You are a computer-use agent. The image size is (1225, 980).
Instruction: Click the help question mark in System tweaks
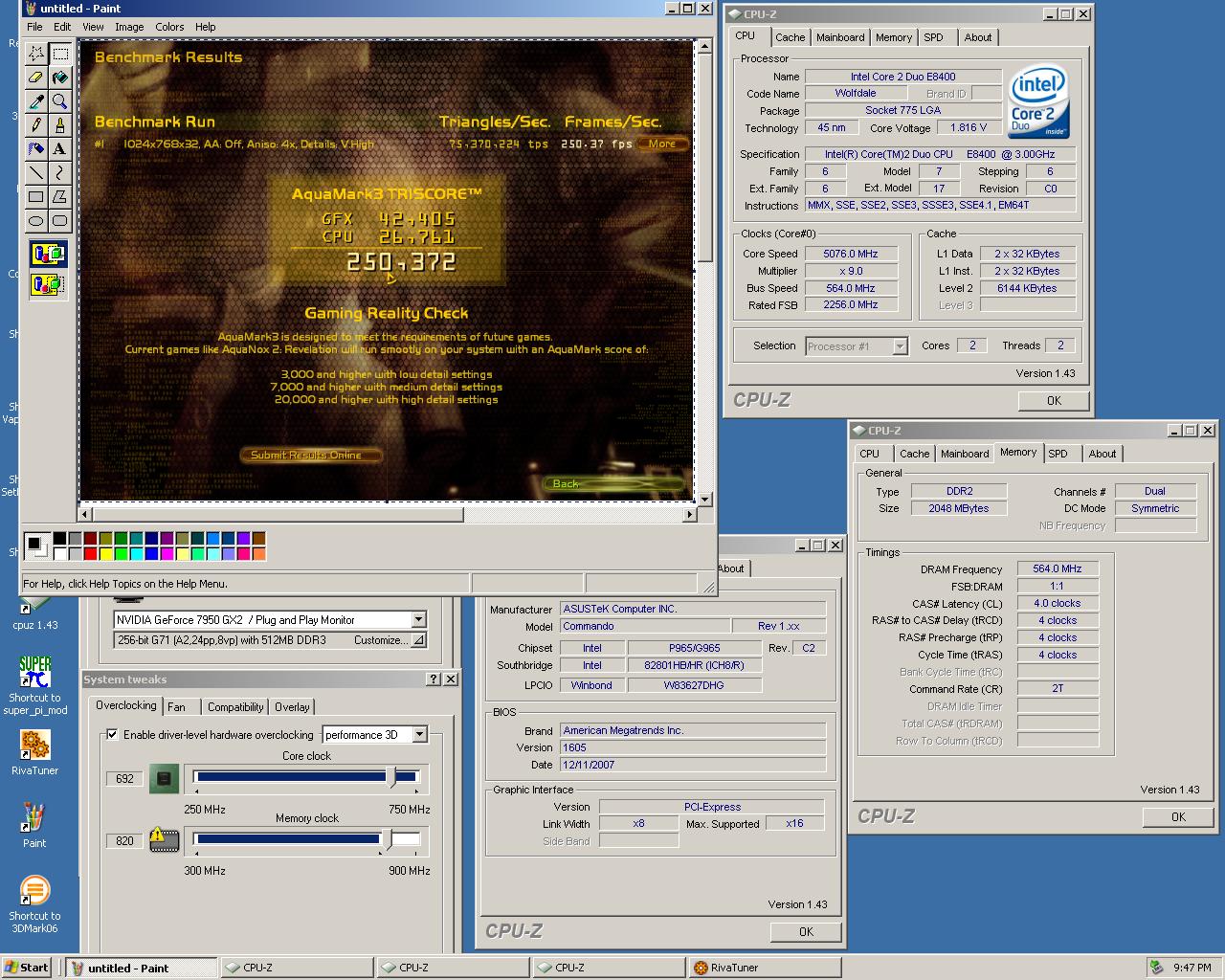pyautogui.click(x=434, y=679)
